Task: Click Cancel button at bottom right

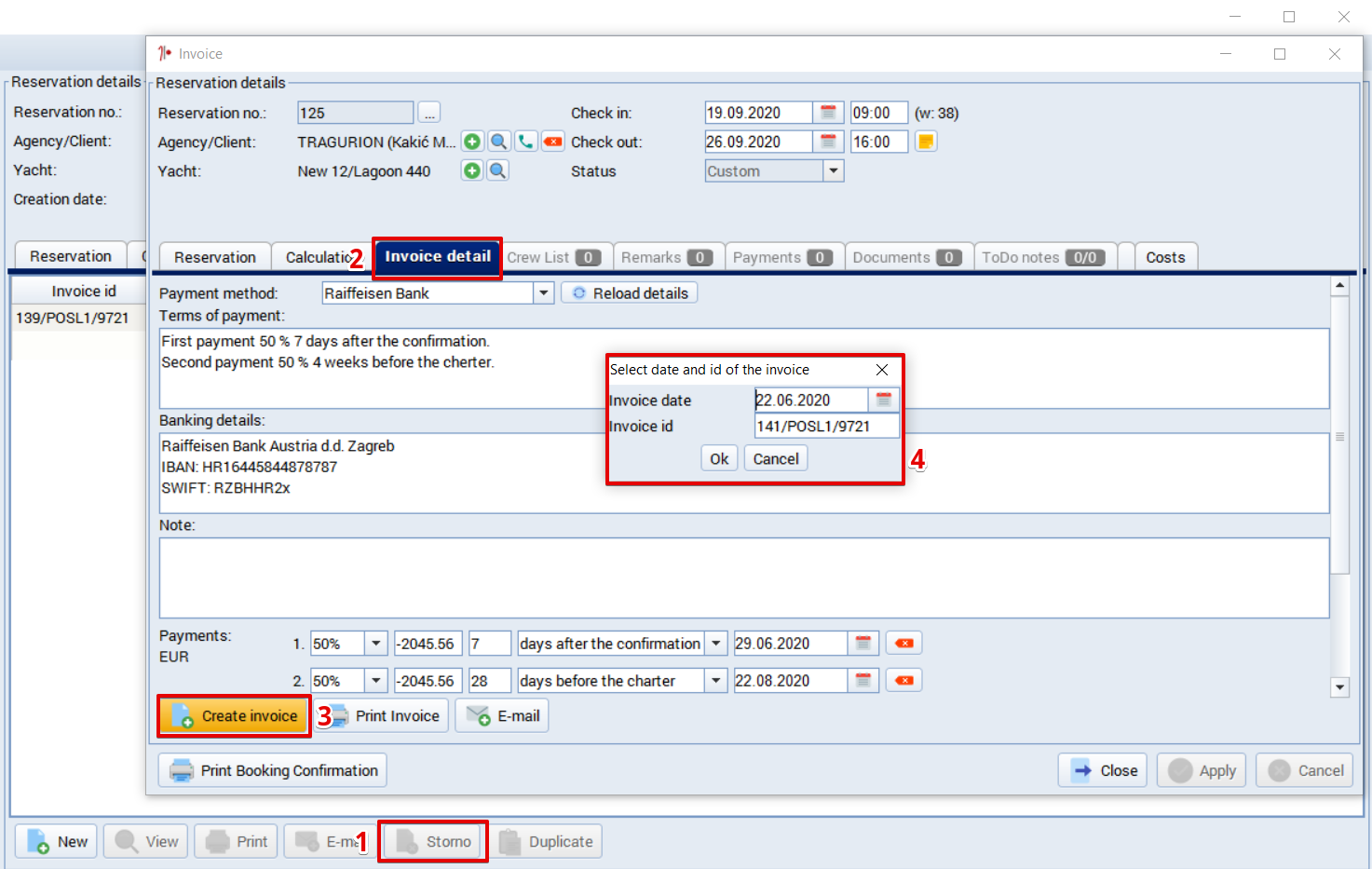Action: pos(1304,771)
